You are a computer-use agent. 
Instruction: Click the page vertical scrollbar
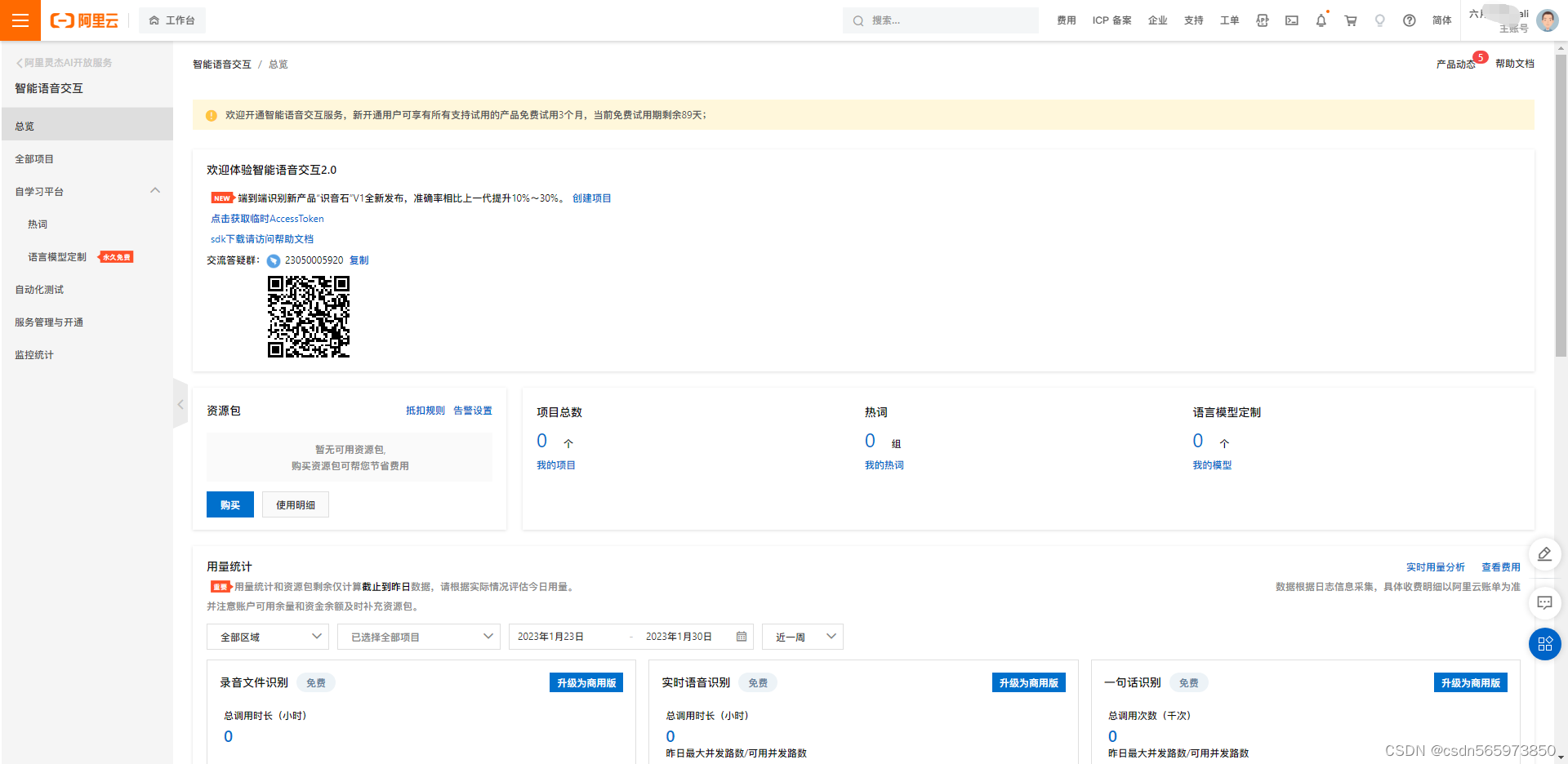pyautogui.click(x=1561, y=204)
